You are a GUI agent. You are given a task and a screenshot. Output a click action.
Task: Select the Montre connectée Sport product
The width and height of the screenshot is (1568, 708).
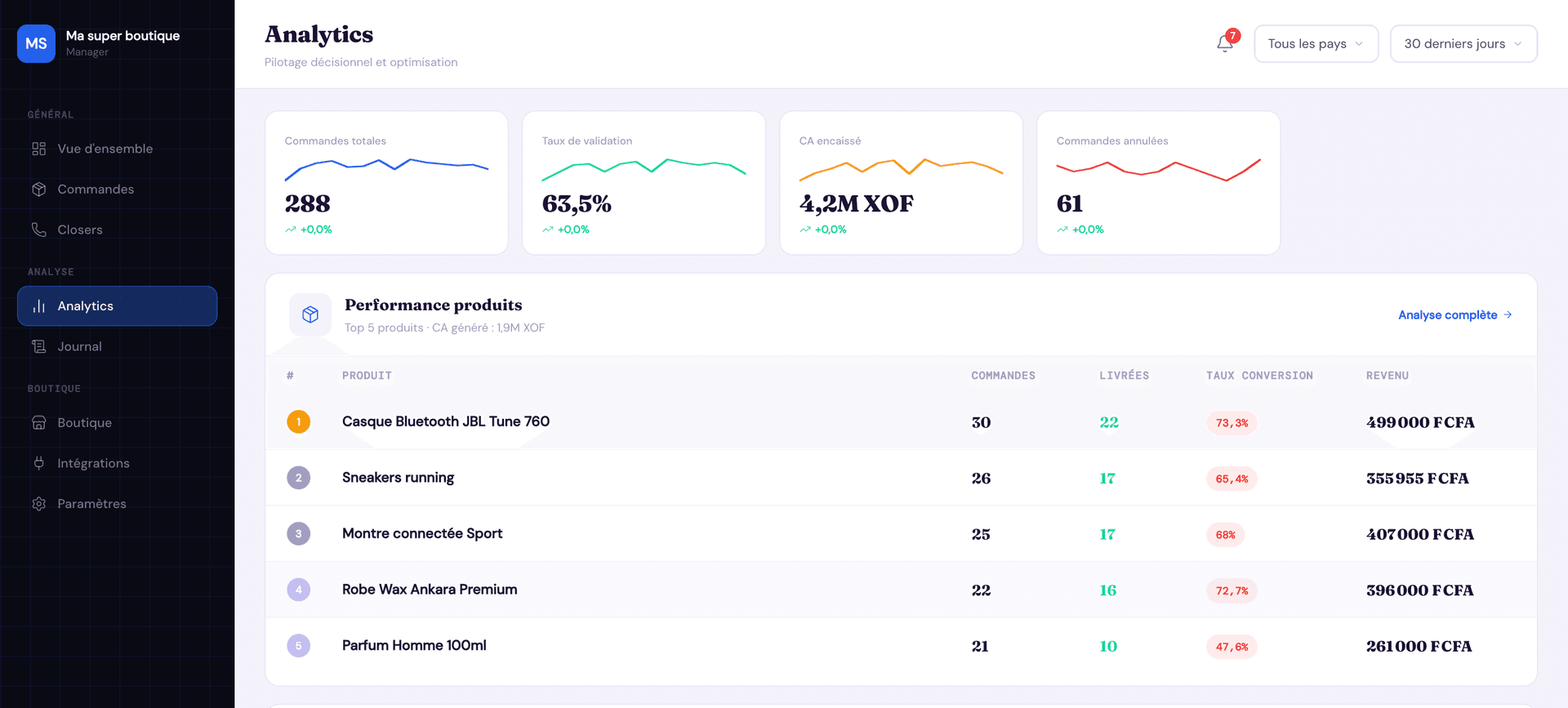pos(422,533)
